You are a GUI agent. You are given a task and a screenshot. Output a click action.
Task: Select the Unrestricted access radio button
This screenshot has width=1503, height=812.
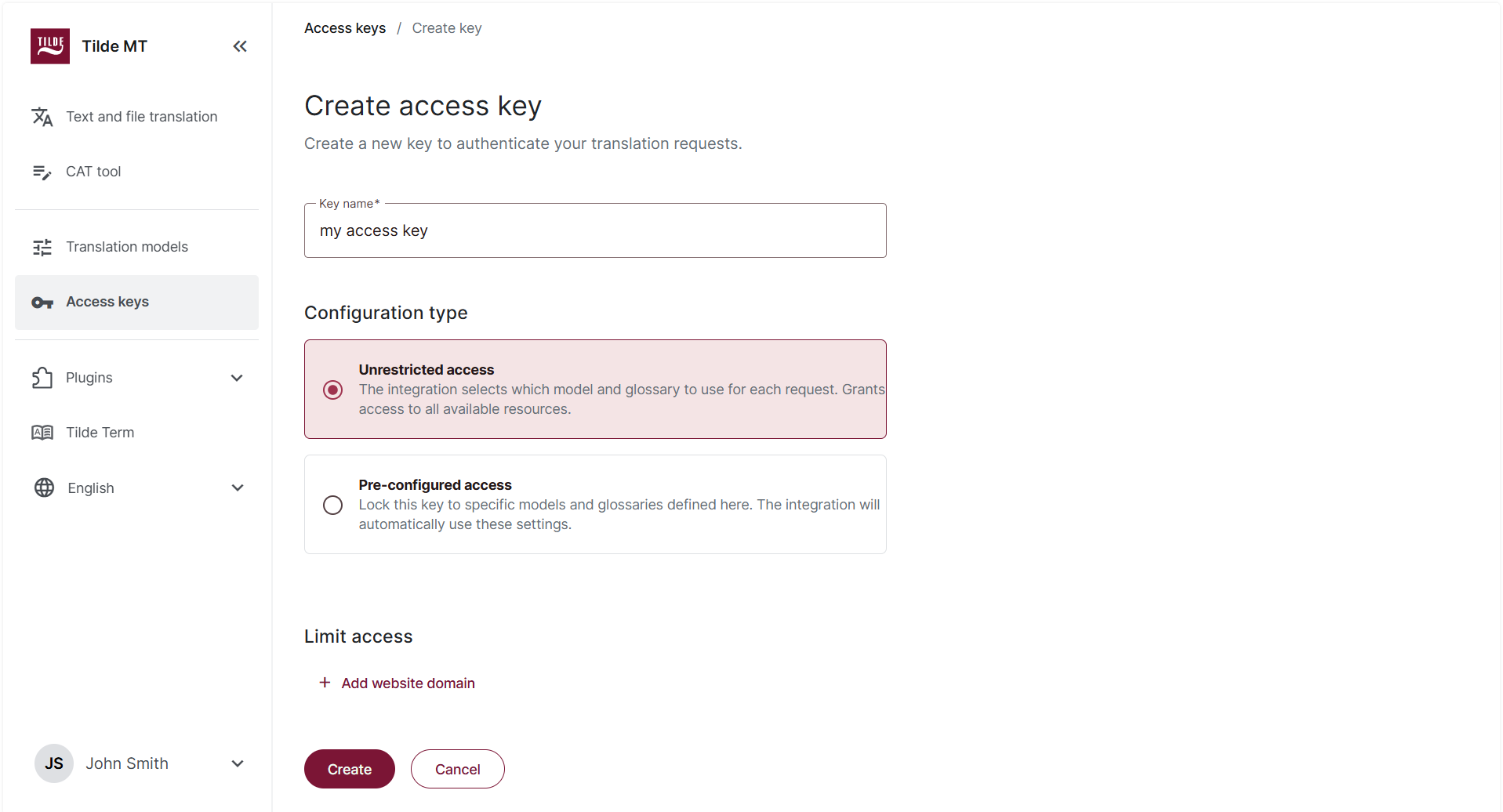click(332, 390)
